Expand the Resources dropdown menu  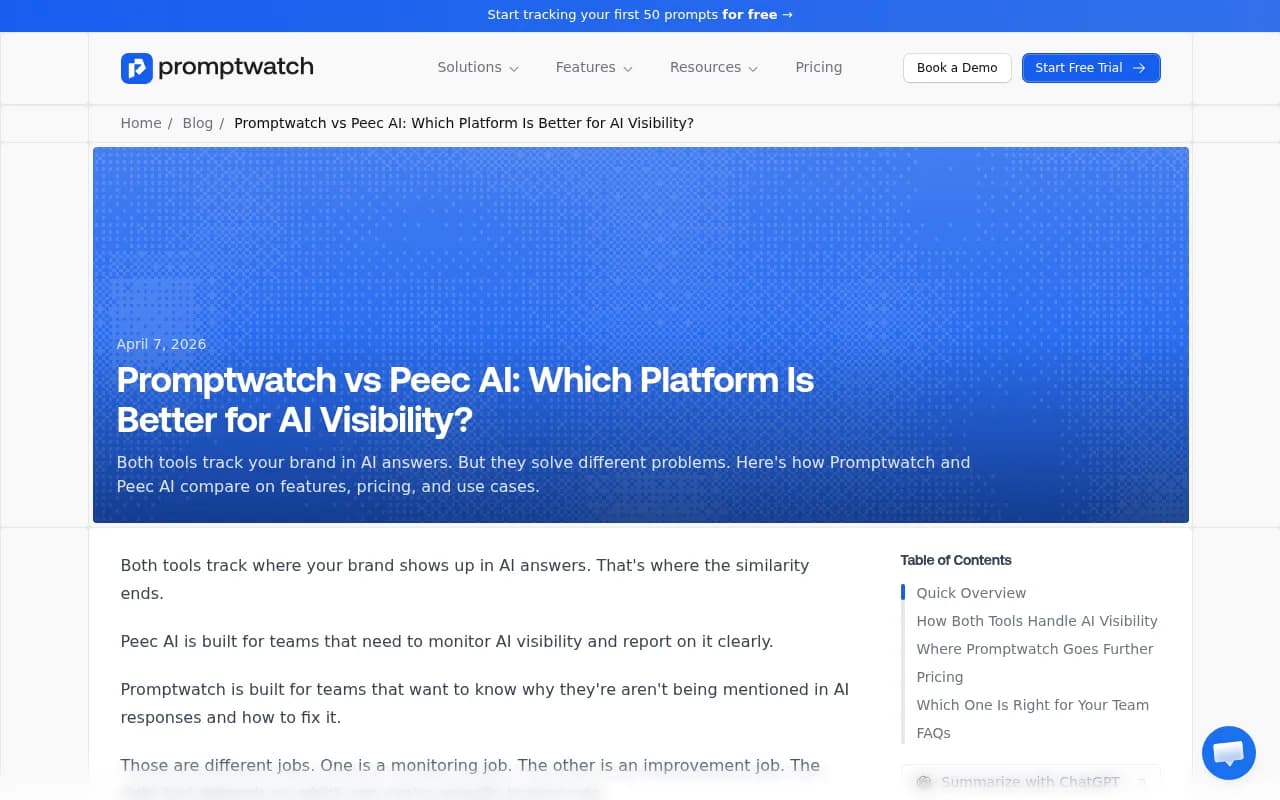pos(714,67)
